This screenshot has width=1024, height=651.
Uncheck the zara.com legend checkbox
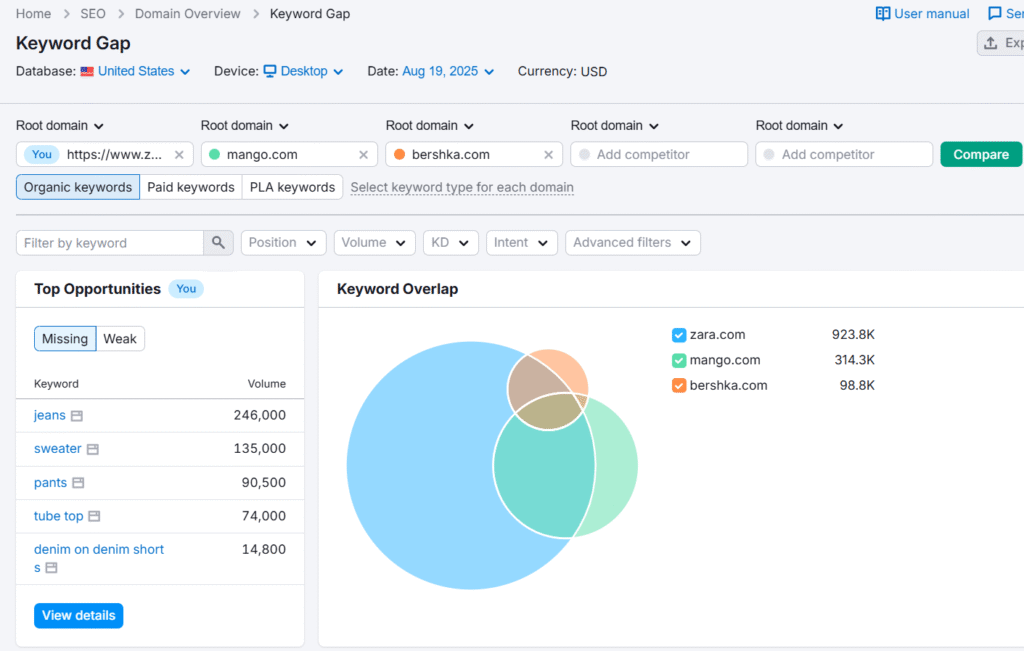click(679, 335)
